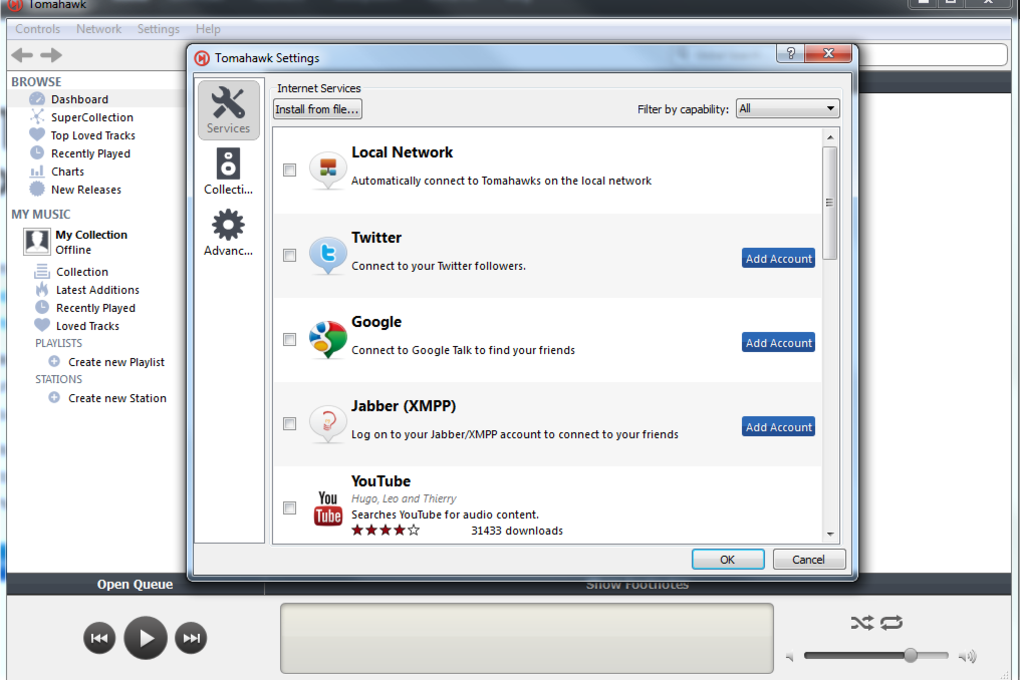Enable the Twitter service checkbox

click(289, 255)
